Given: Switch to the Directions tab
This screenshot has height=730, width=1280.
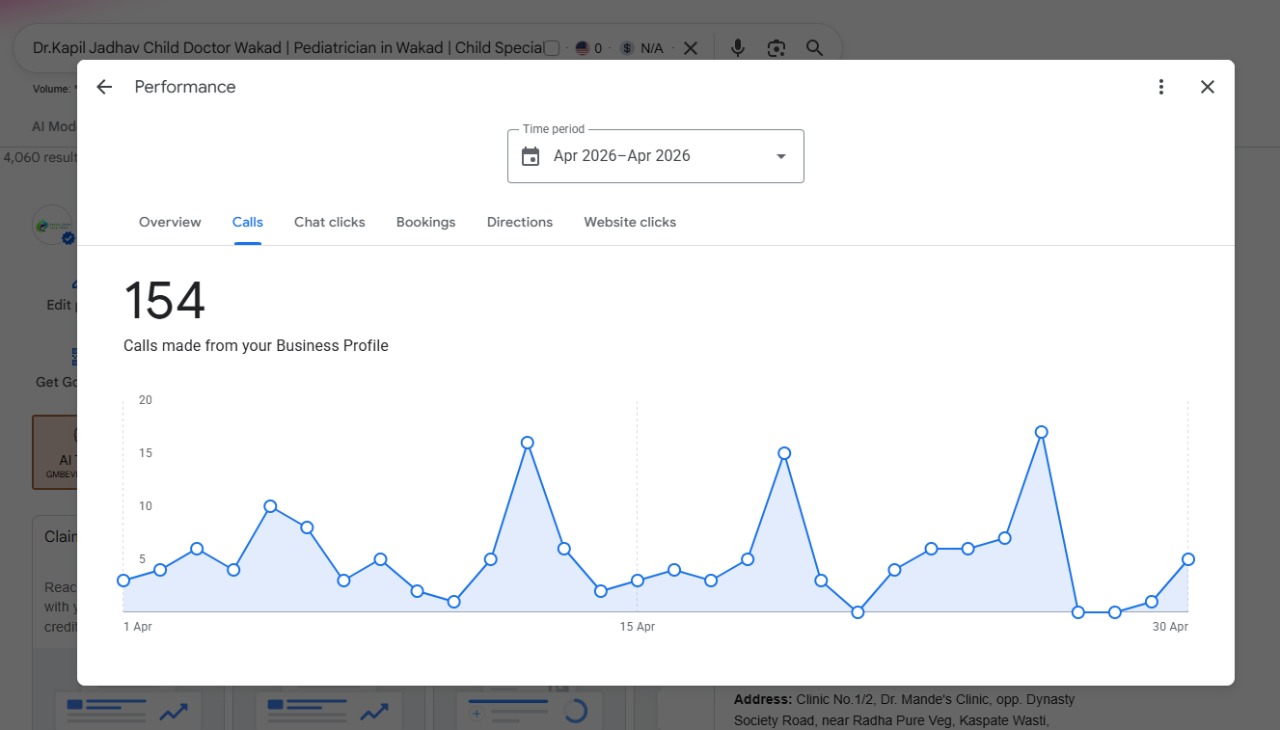Looking at the screenshot, I should pos(520,222).
